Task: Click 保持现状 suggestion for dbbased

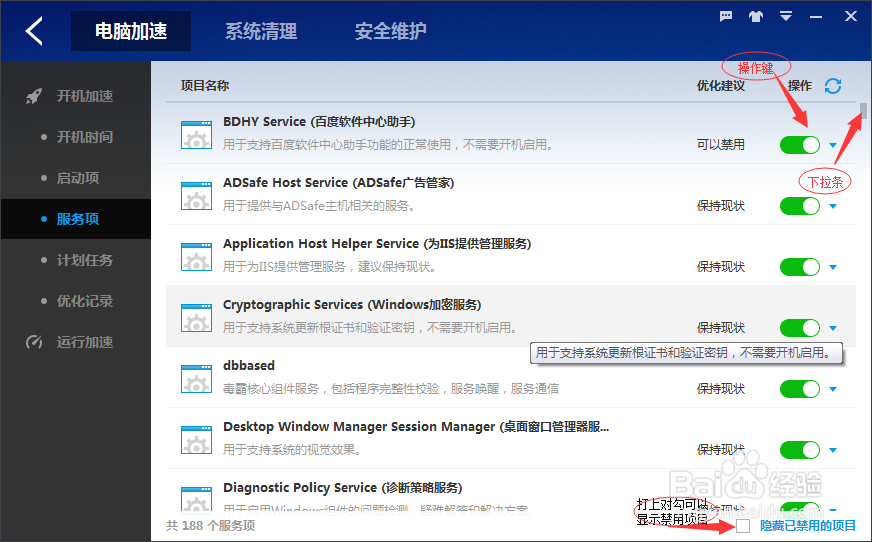Action: click(721, 389)
